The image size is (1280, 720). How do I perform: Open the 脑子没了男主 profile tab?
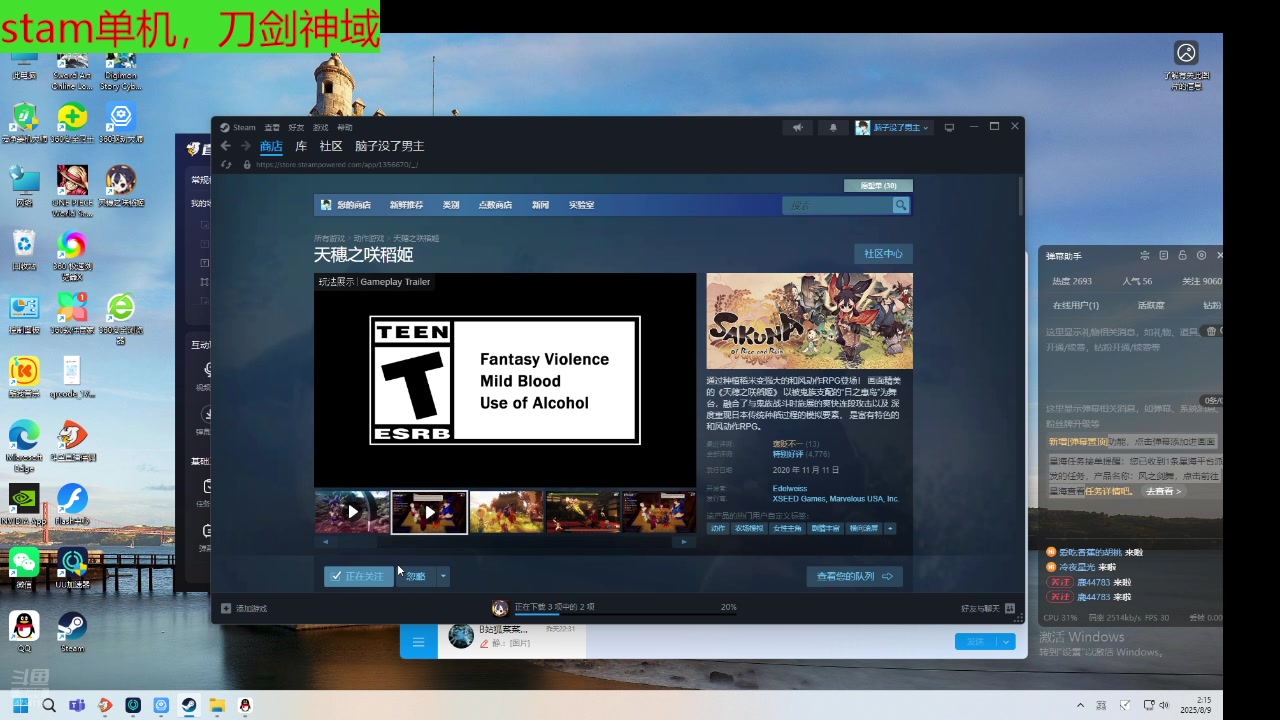click(x=389, y=146)
